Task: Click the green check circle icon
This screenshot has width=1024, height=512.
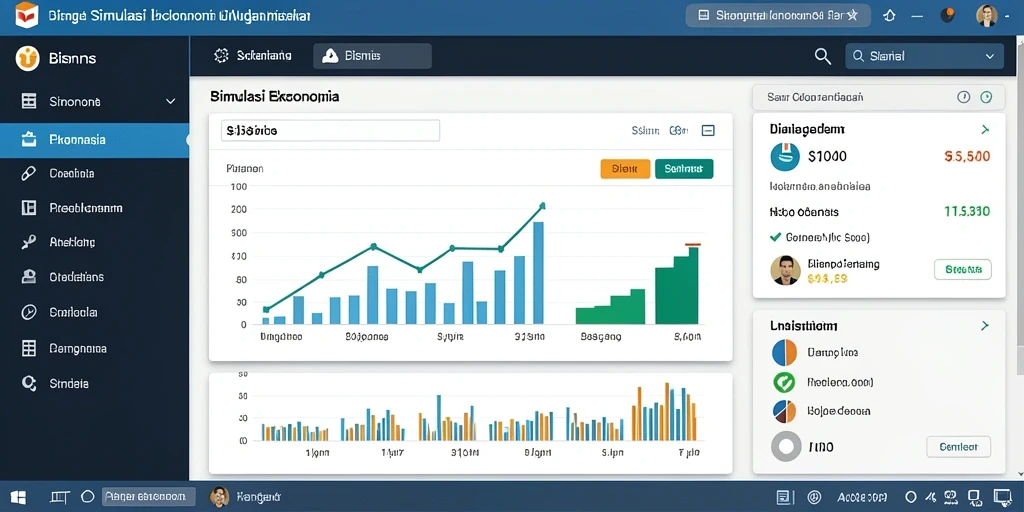Action: (784, 382)
